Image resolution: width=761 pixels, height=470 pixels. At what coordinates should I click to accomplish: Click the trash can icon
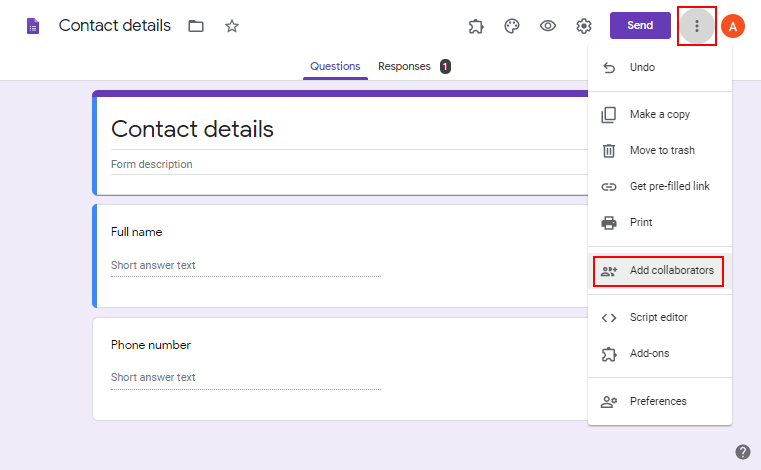click(x=609, y=151)
